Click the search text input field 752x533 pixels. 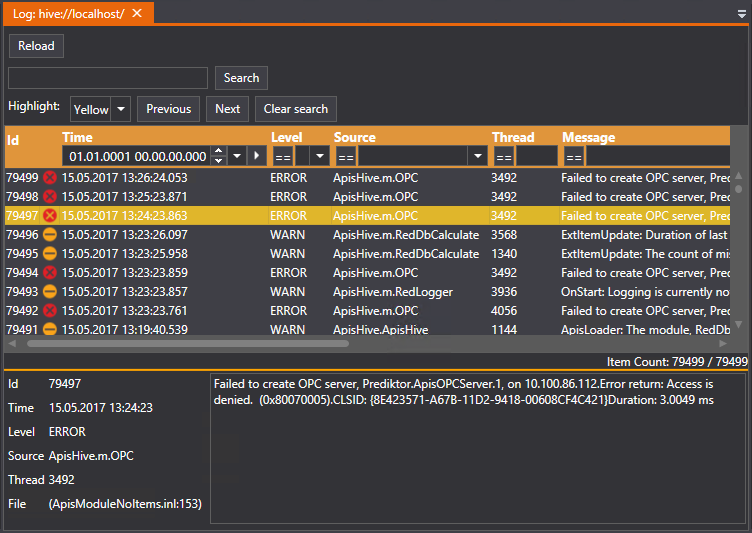tap(108, 78)
